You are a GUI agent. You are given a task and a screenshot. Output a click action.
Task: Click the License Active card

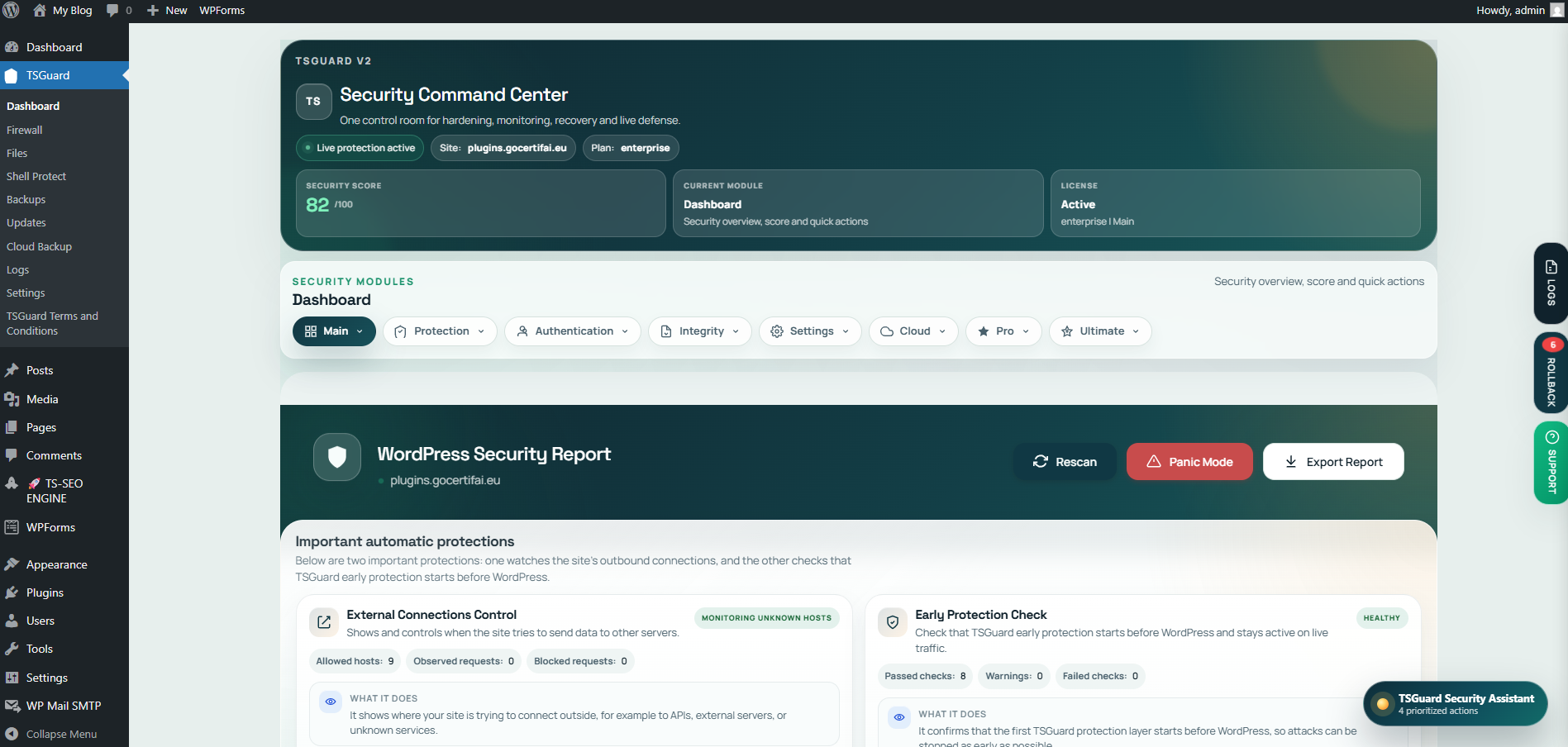coord(1236,203)
